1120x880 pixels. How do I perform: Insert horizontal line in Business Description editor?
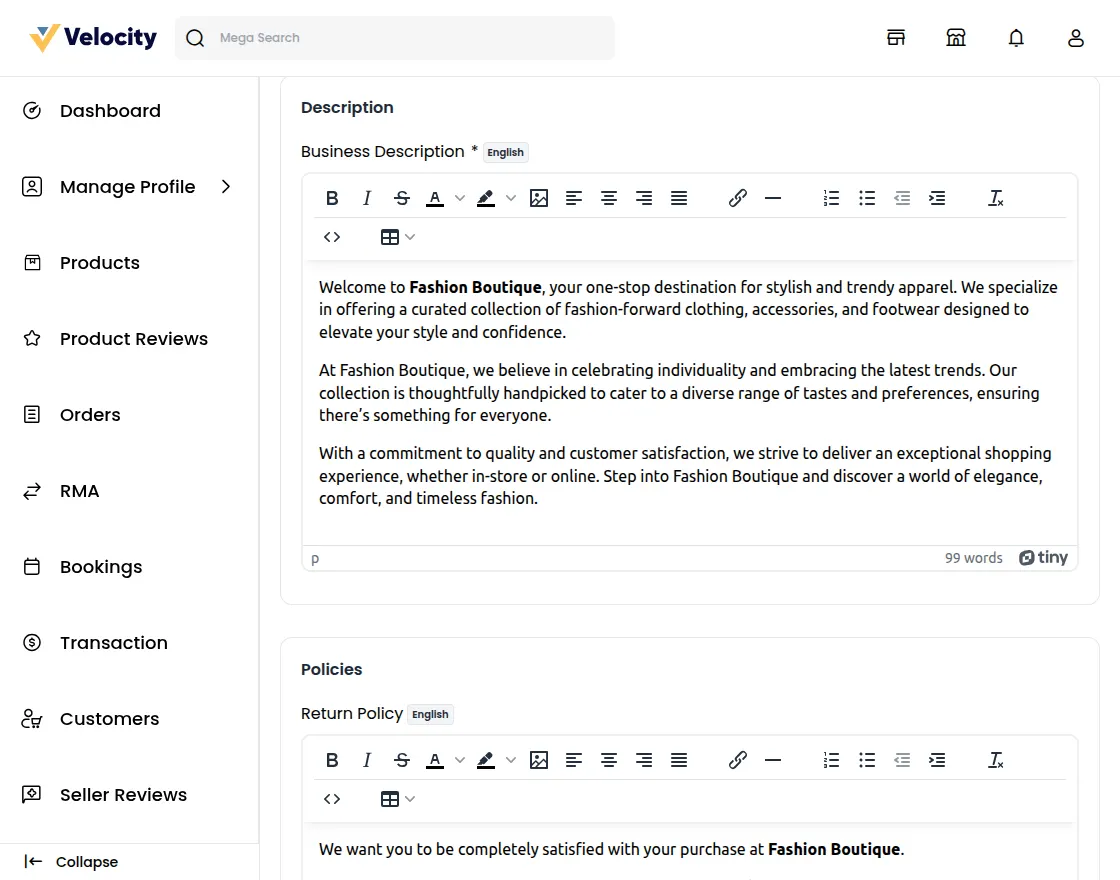point(773,198)
